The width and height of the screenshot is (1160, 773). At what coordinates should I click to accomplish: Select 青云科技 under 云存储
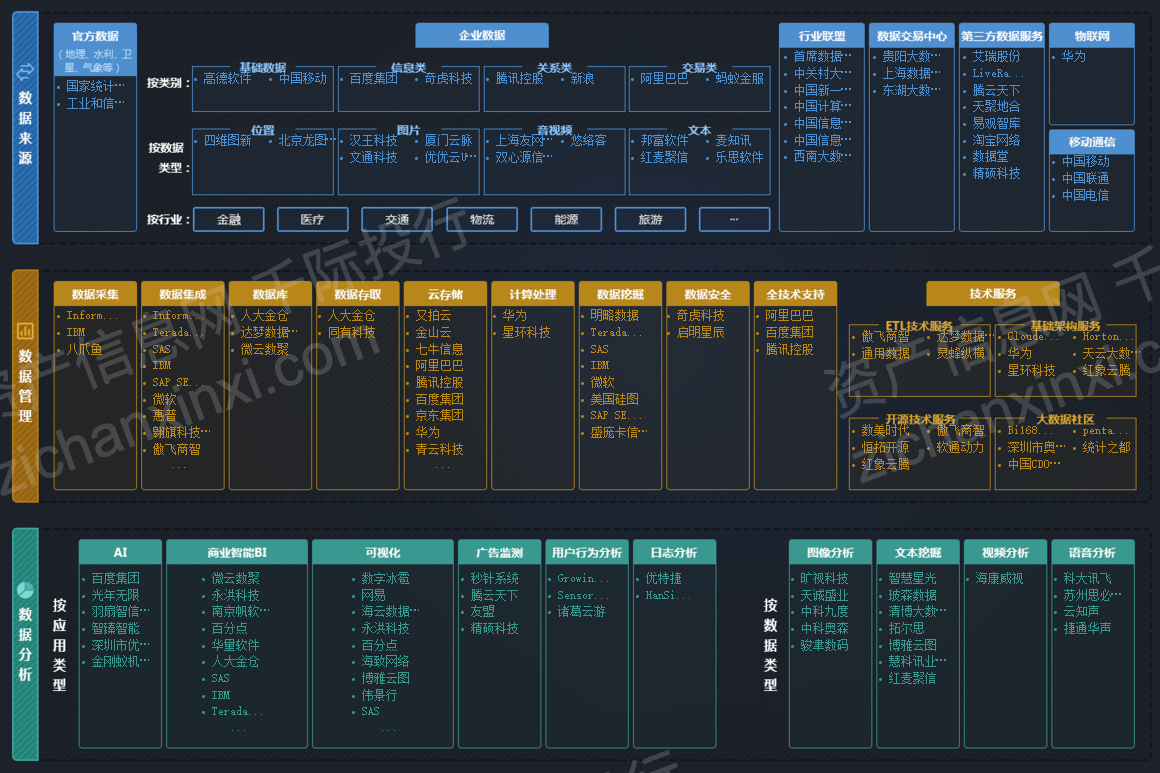(439, 449)
